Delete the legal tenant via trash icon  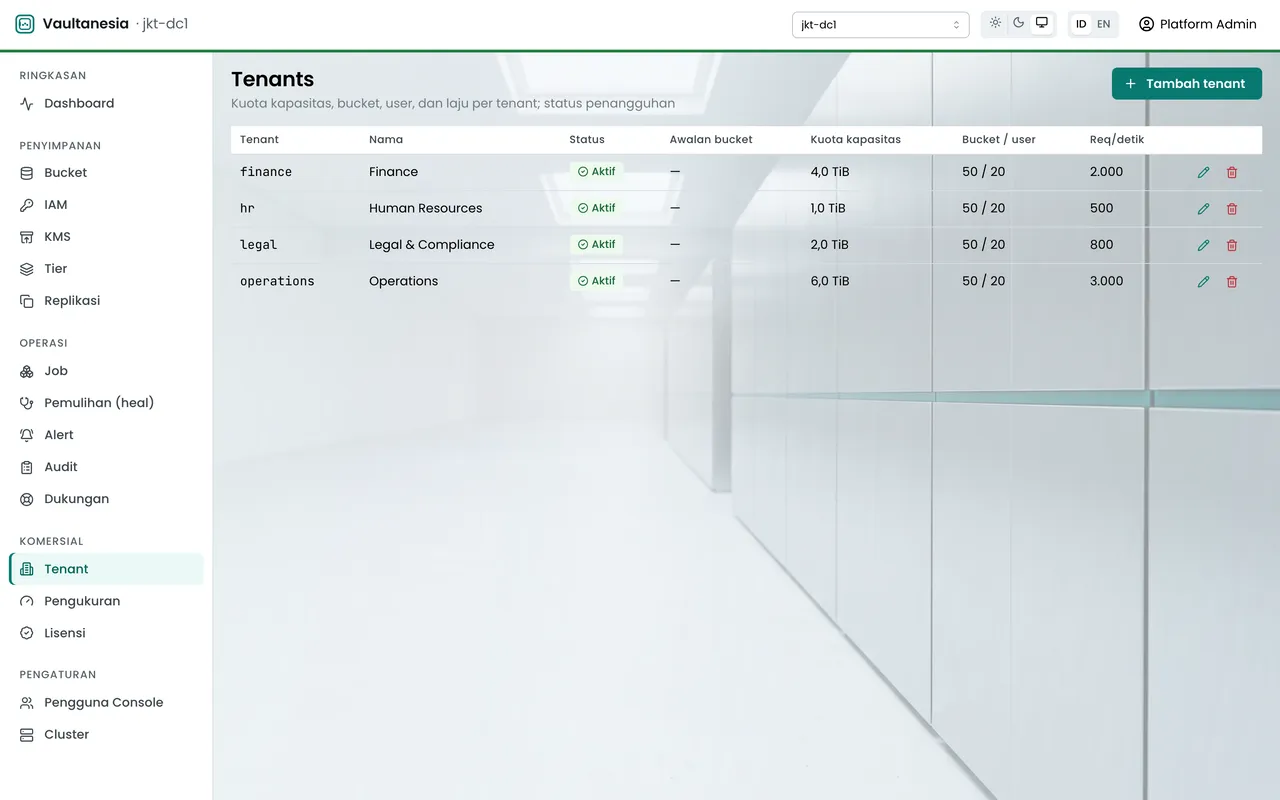(x=1232, y=245)
